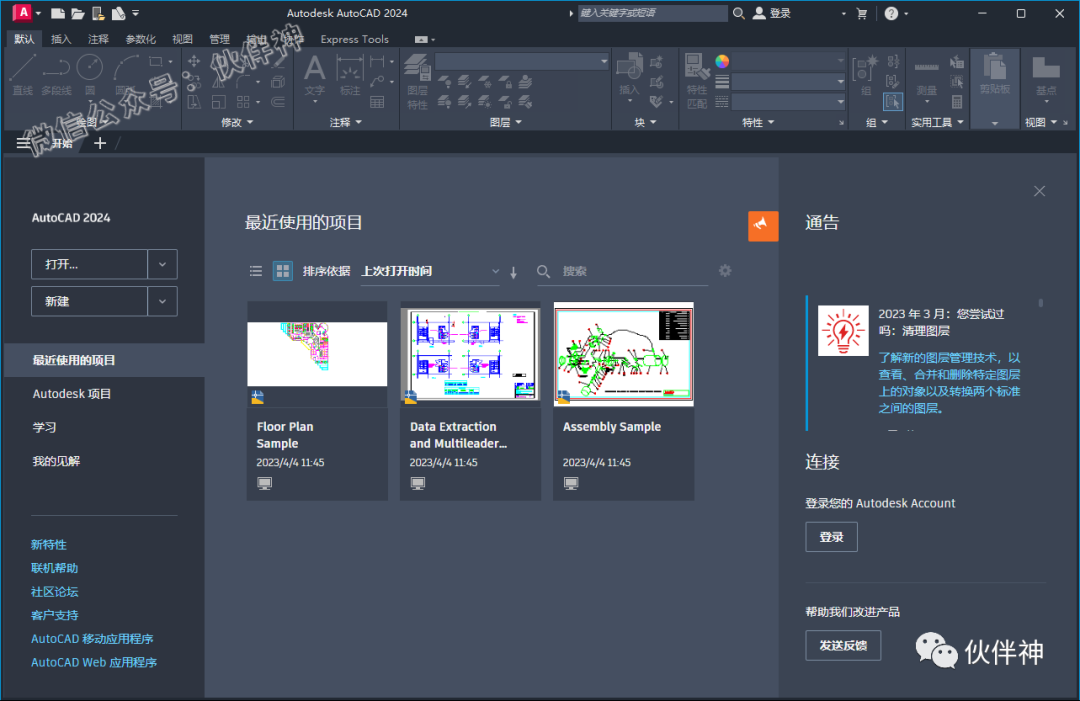Expand the 新建 button dropdown arrow
The image size is (1080, 701).
(163, 302)
